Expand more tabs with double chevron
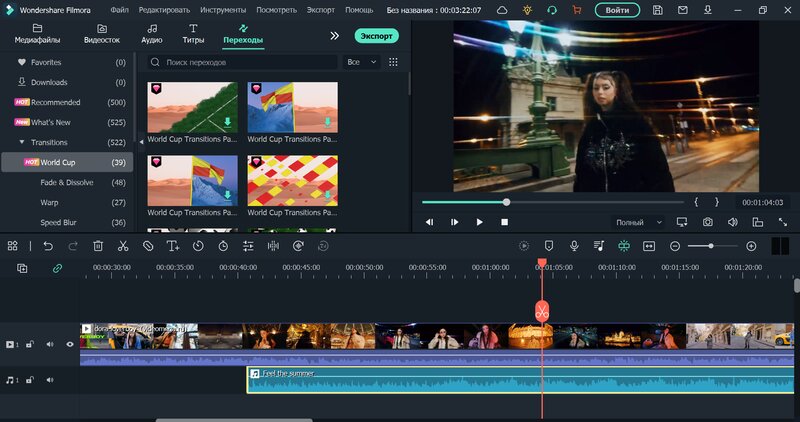800x422 pixels. click(334, 36)
